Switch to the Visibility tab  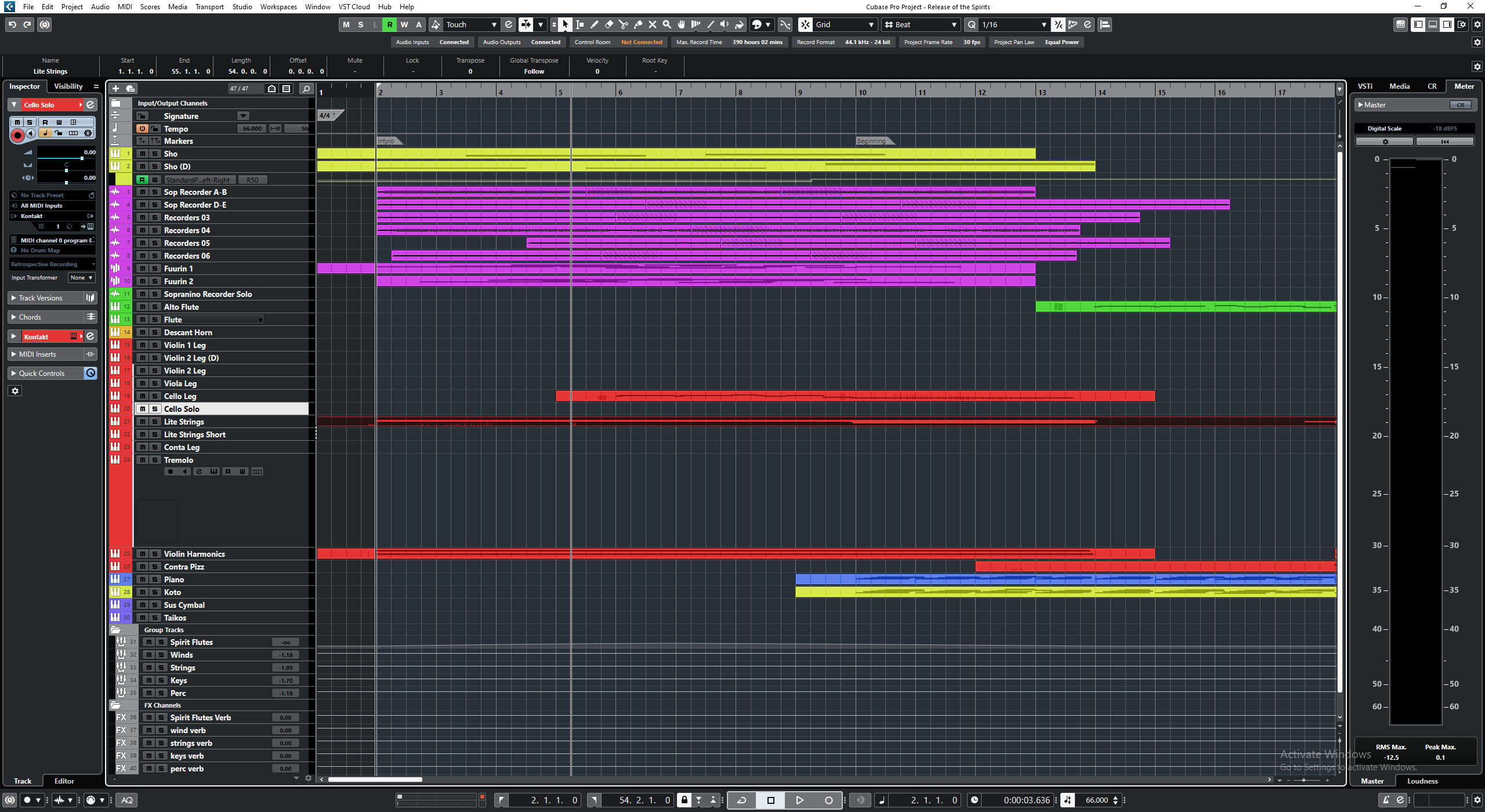pyautogui.click(x=68, y=86)
